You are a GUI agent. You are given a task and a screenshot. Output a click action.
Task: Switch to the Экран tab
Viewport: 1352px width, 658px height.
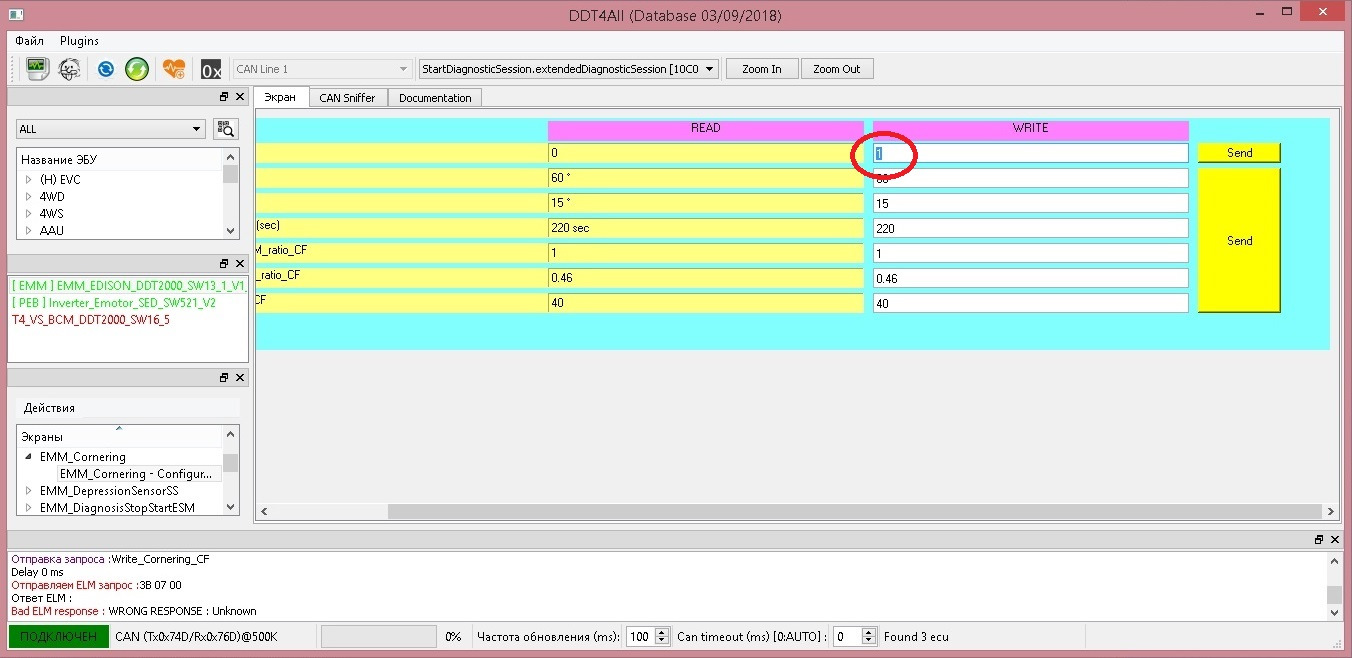tap(280, 97)
